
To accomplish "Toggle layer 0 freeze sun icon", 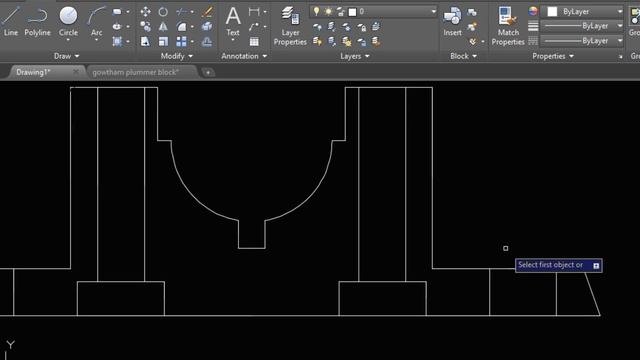I will [x=328, y=11].
